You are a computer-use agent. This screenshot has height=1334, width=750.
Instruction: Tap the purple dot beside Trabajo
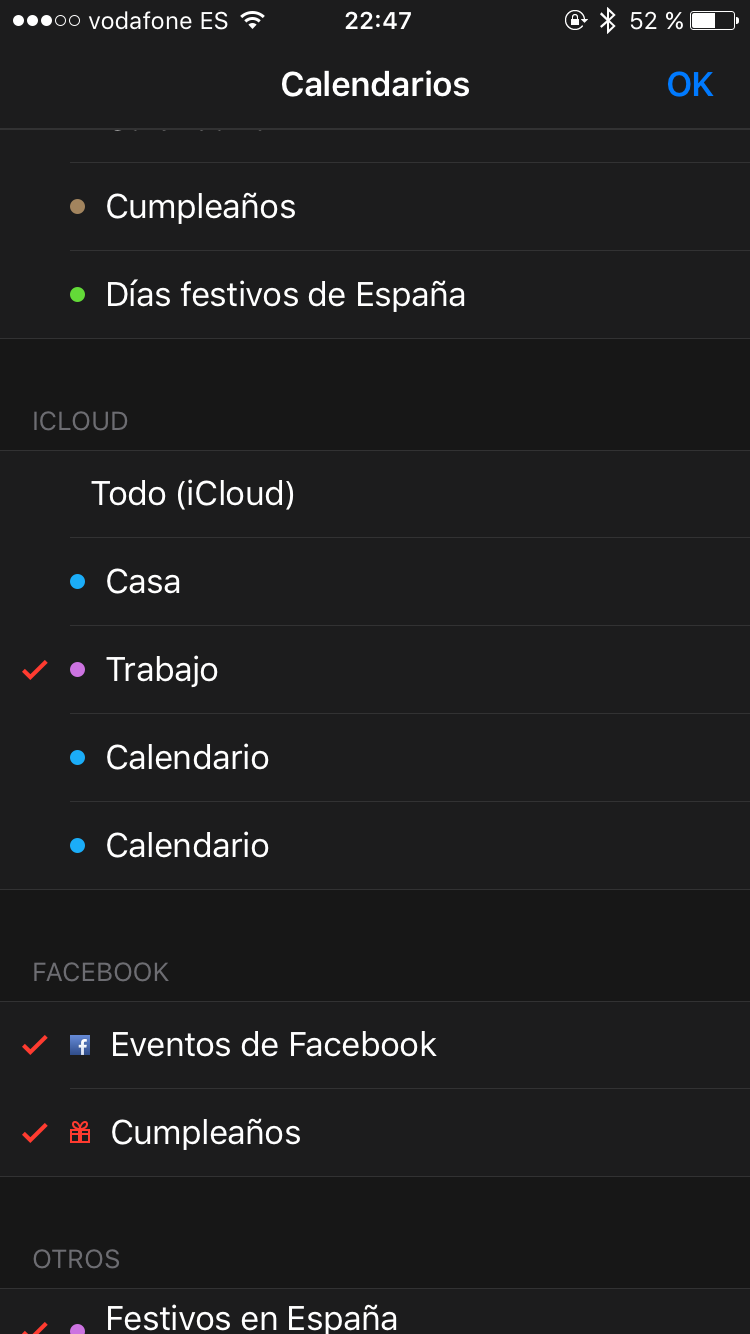tap(78, 670)
